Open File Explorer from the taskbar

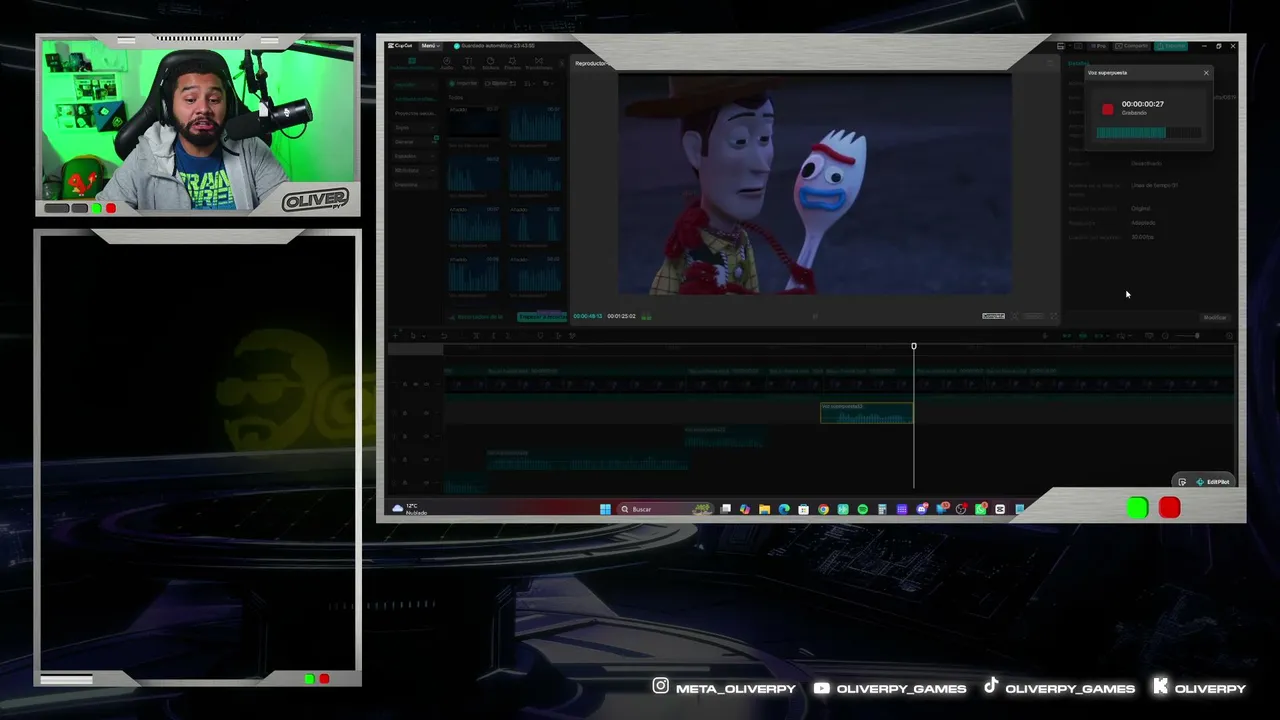pos(764,509)
